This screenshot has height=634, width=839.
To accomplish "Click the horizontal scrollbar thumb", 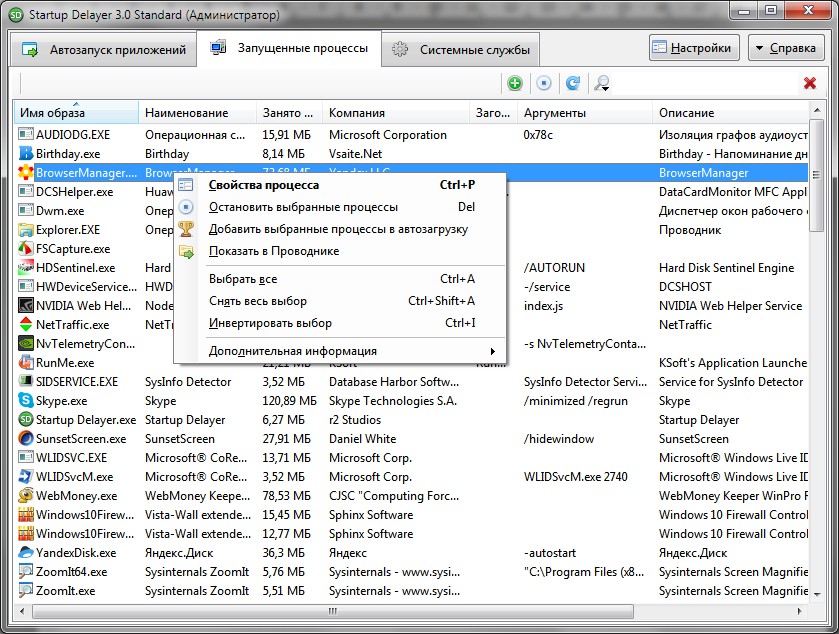I will (x=333, y=611).
